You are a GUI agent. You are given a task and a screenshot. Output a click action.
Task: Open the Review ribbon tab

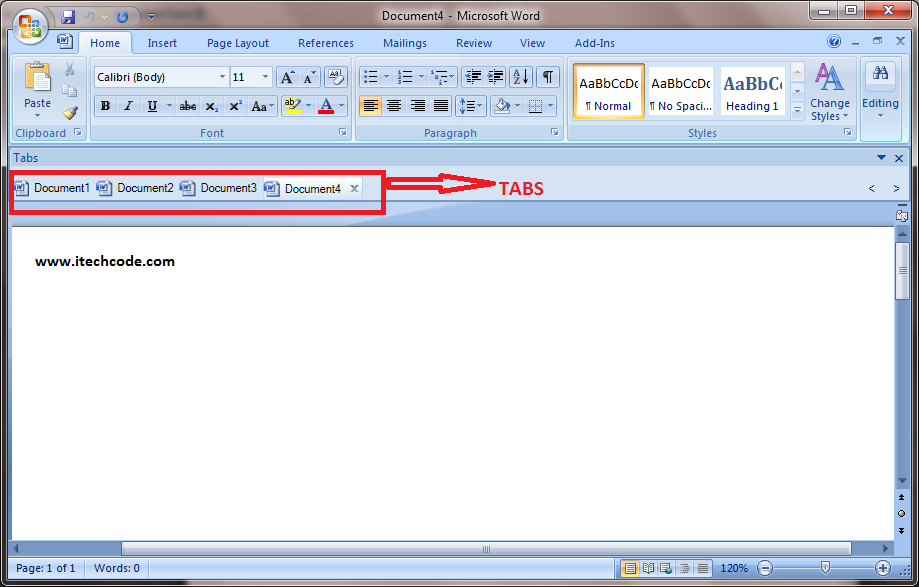474,43
